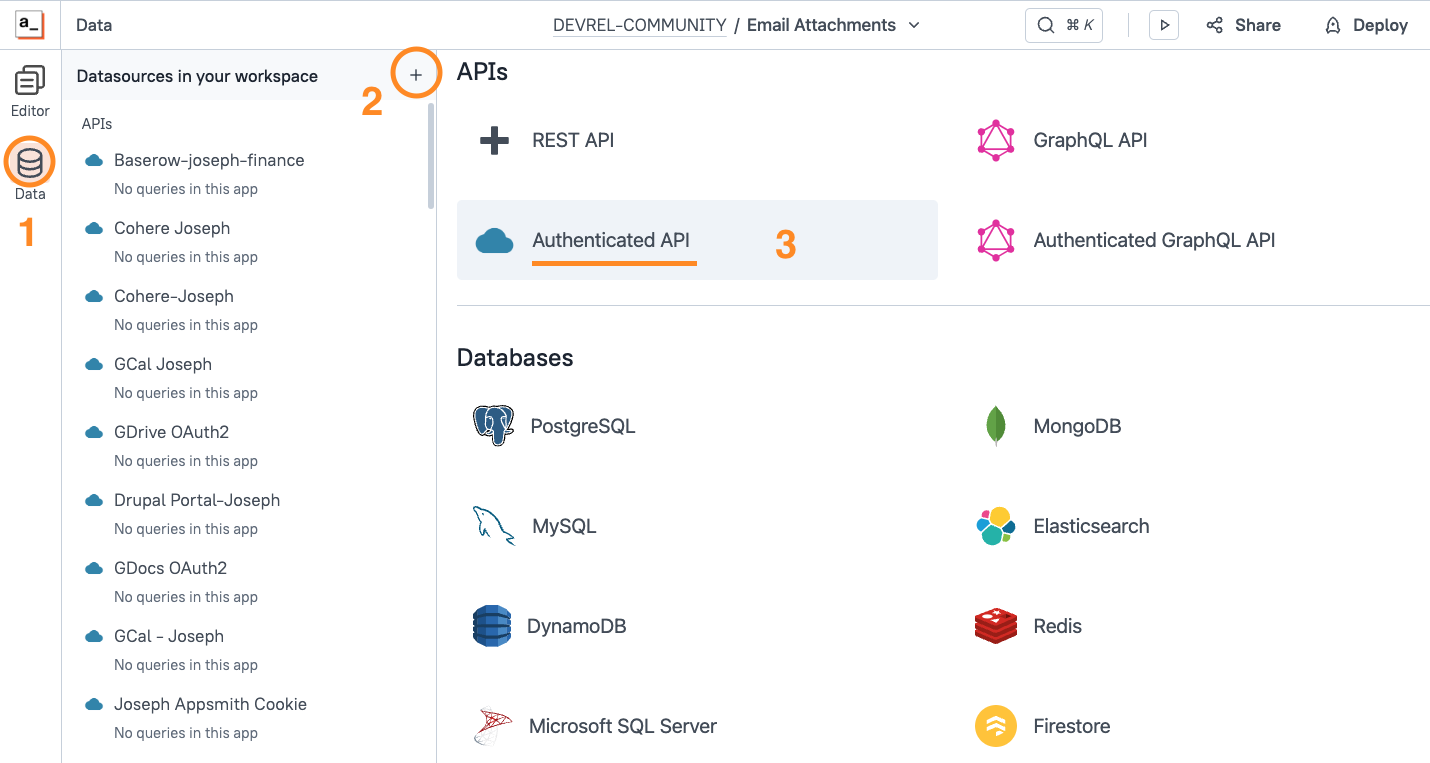Screen dimensions: 1430x763
Task: Click cloud icon beside Baserow-joseph-finance
Action: point(94,160)
